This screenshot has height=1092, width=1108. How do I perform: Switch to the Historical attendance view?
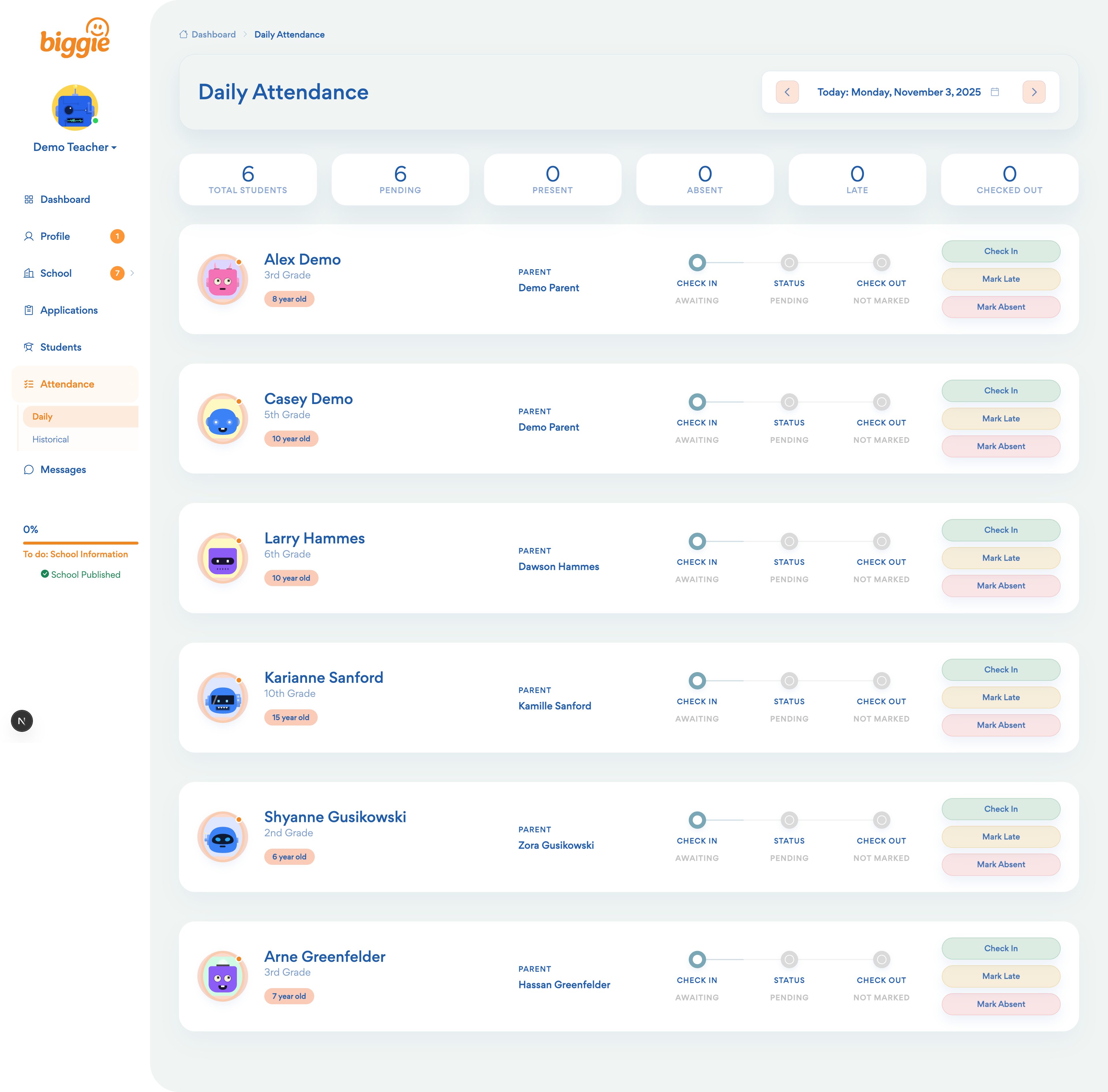pyautogui.click(x=50, y=439)
